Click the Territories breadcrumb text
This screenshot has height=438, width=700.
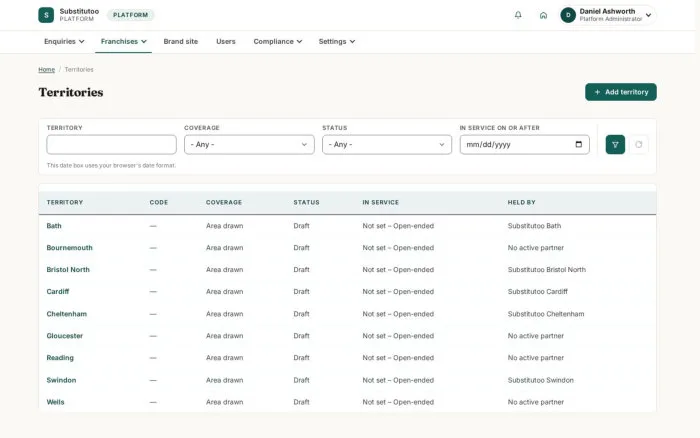click(x=79, y=70)
